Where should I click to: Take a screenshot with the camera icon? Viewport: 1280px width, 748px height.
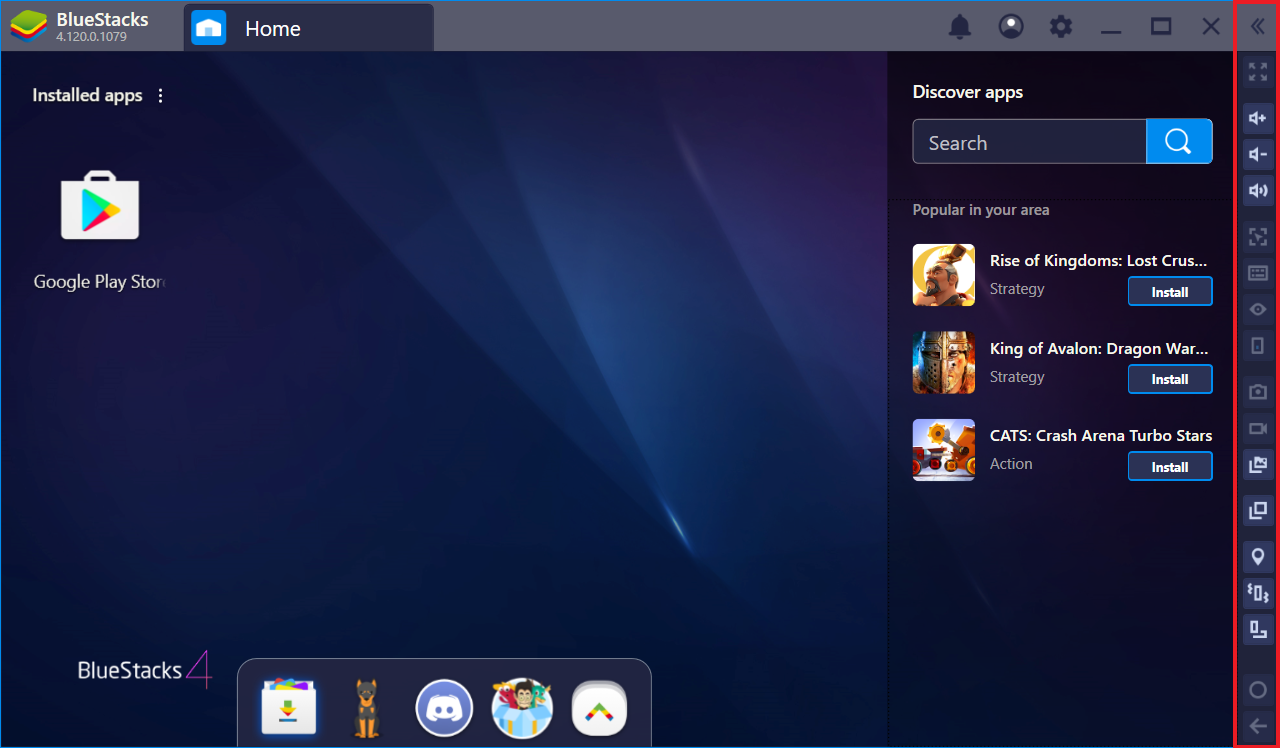(x=1258, y=392)
